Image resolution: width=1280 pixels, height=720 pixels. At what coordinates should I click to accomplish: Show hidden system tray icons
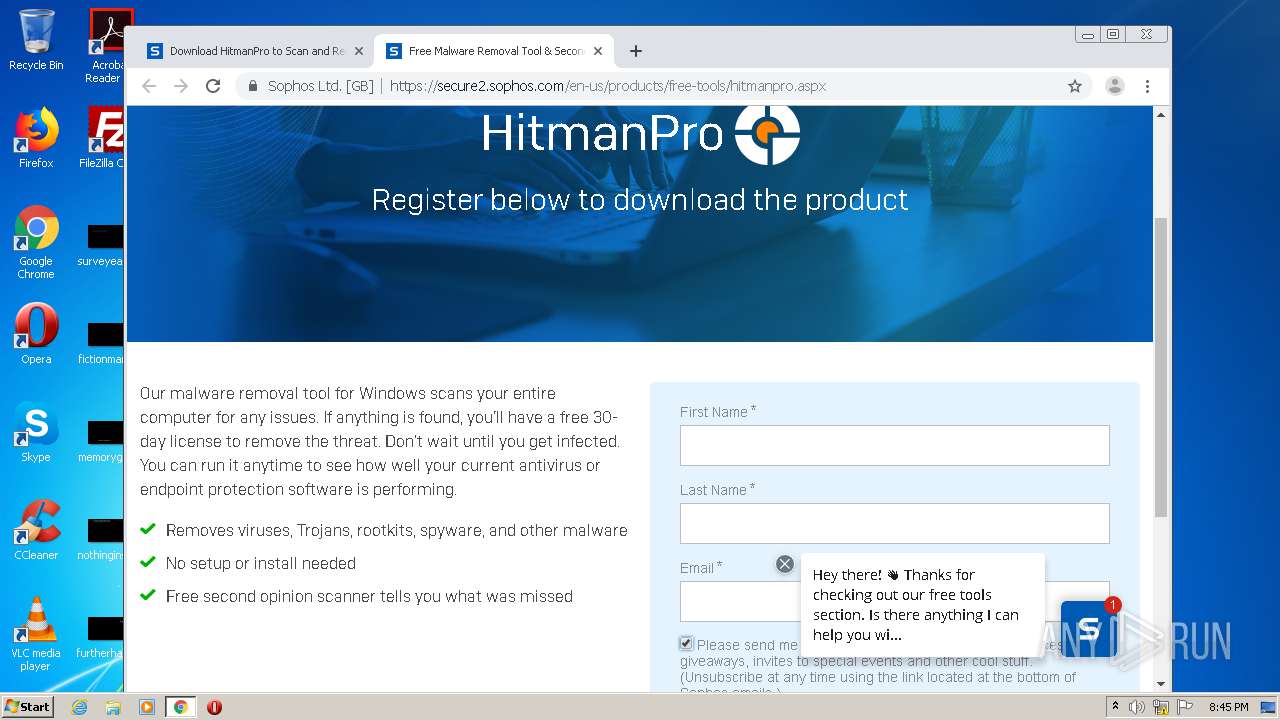pos(1115,707)
